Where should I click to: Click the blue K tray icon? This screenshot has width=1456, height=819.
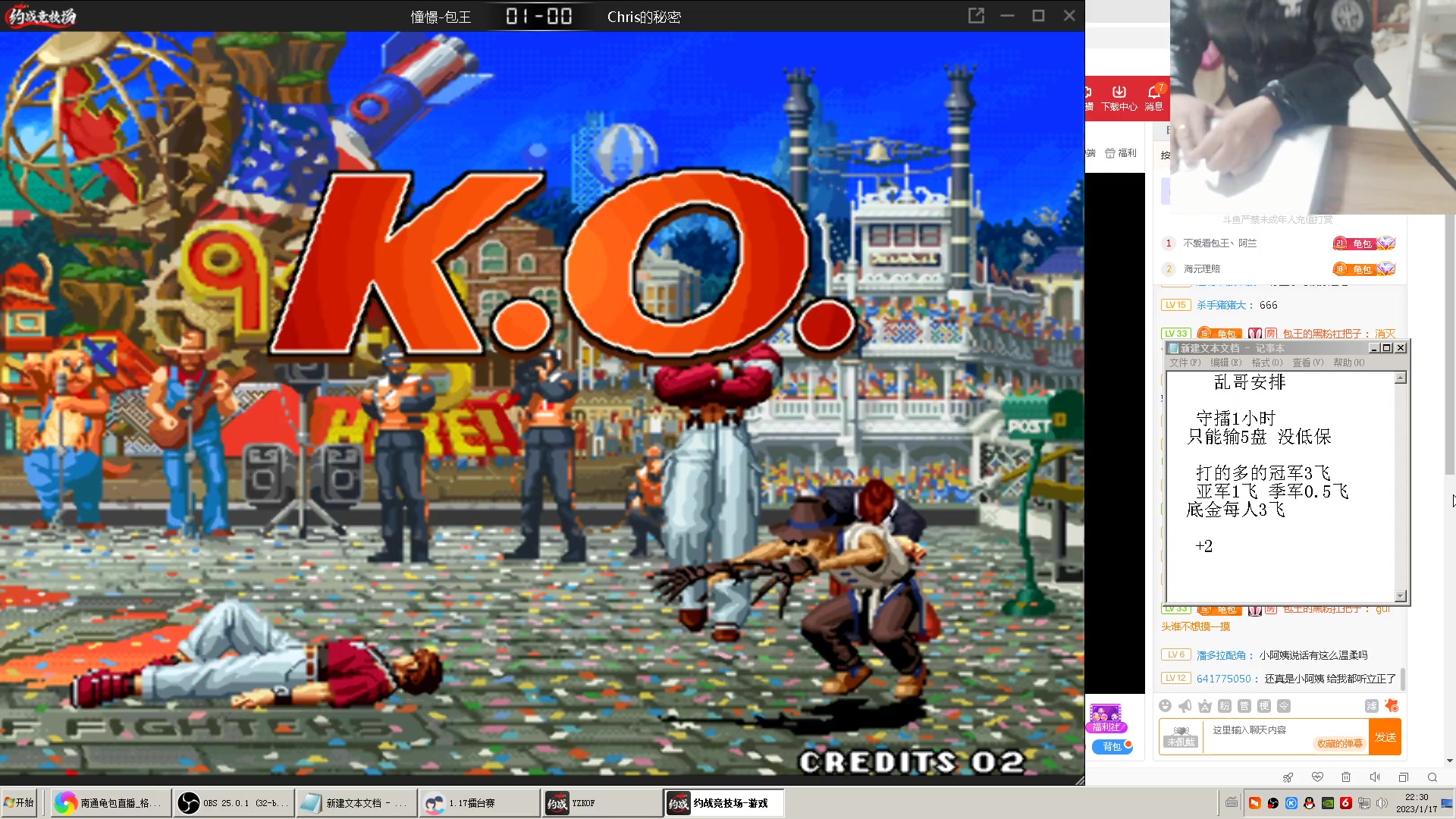point(1291,803)
